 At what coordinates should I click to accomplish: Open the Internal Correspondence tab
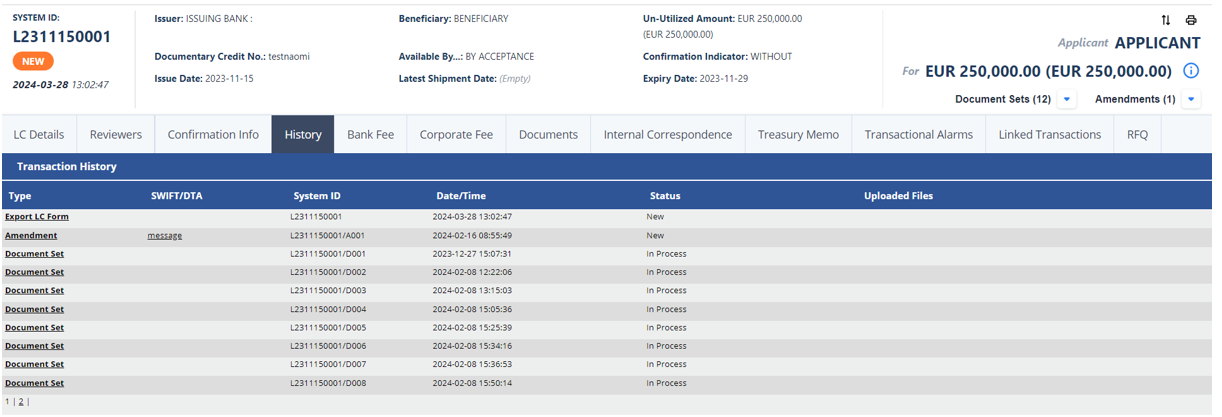tap(667, 134)
